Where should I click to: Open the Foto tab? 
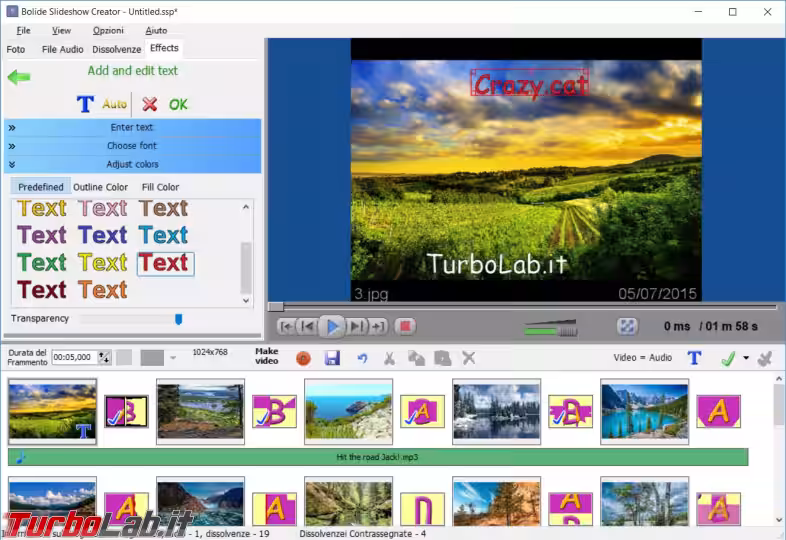[x=16, y=49]
